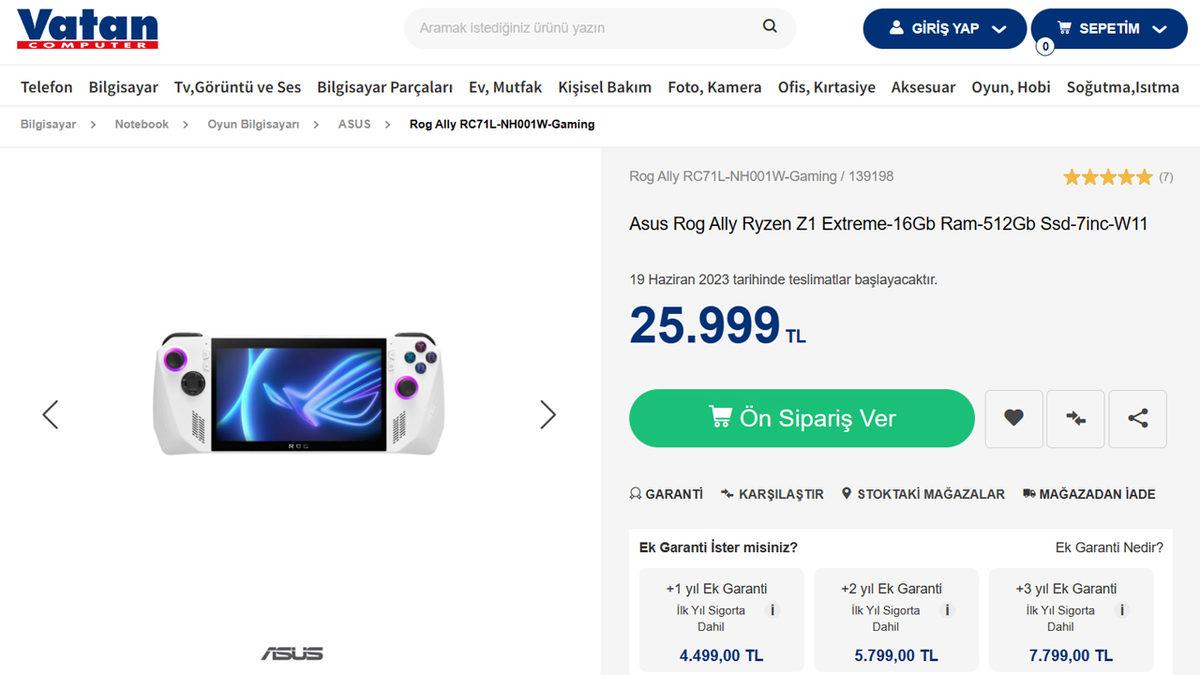Click the search magnifier icon
The height and width of the screenshot is (675, 1200).
(x=768, y=27)
